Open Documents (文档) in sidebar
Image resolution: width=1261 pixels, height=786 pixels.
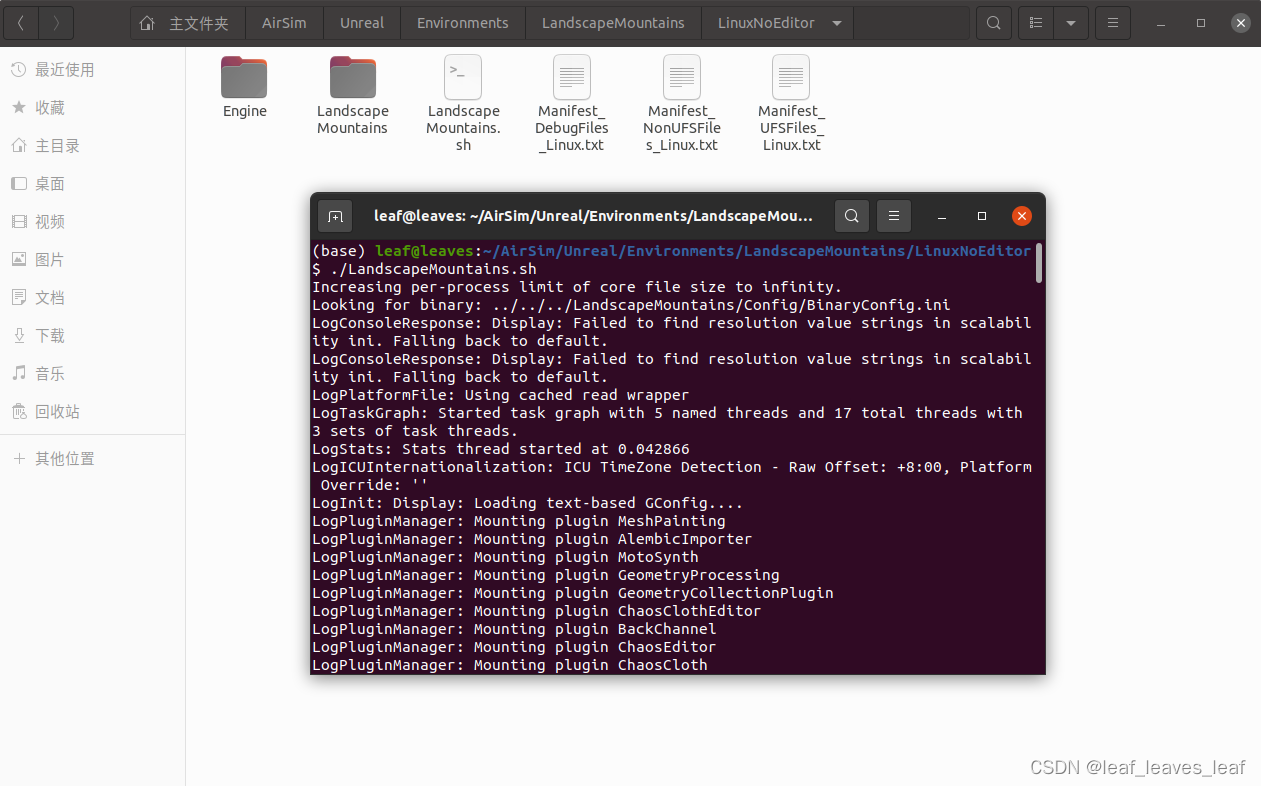(92, 298)
